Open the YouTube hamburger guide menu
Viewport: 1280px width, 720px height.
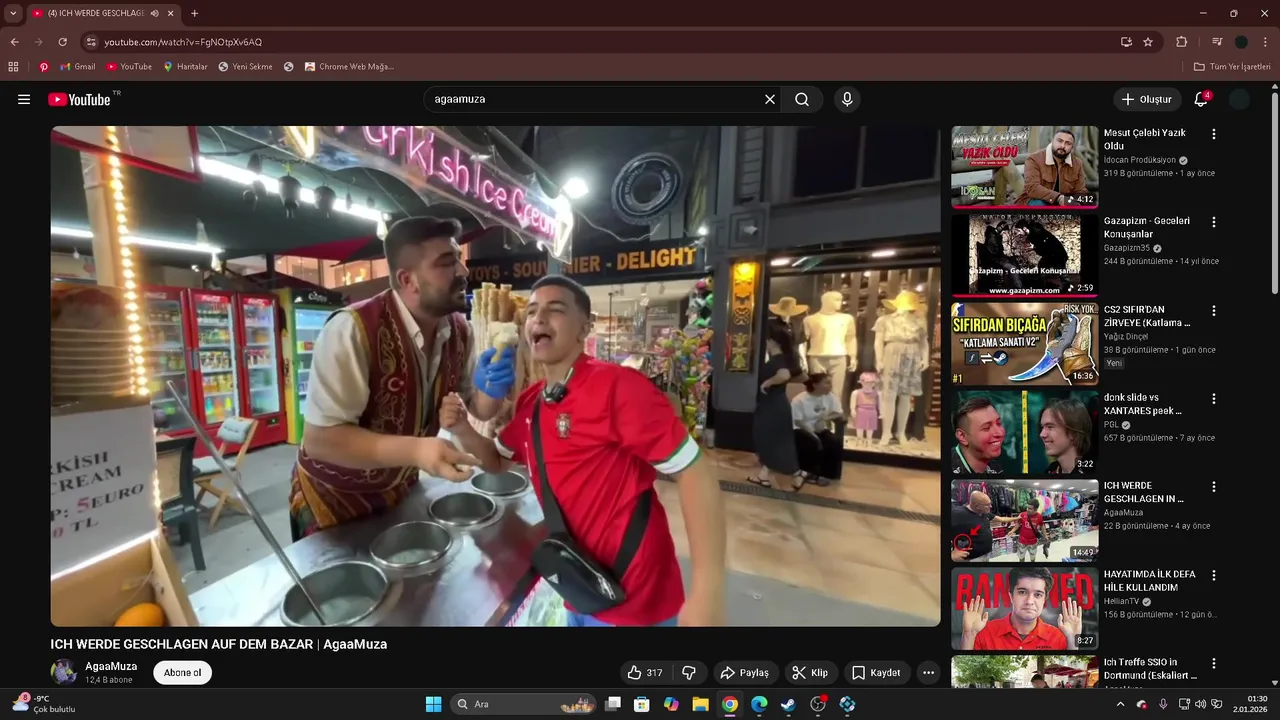click(x=24, y=99)
